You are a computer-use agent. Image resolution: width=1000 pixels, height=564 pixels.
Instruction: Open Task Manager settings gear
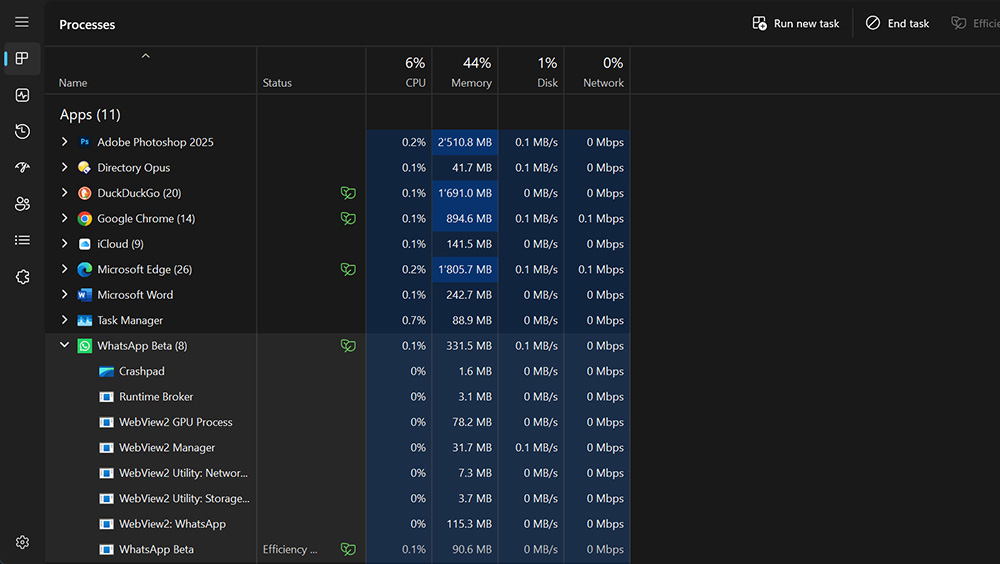(22, 542)
